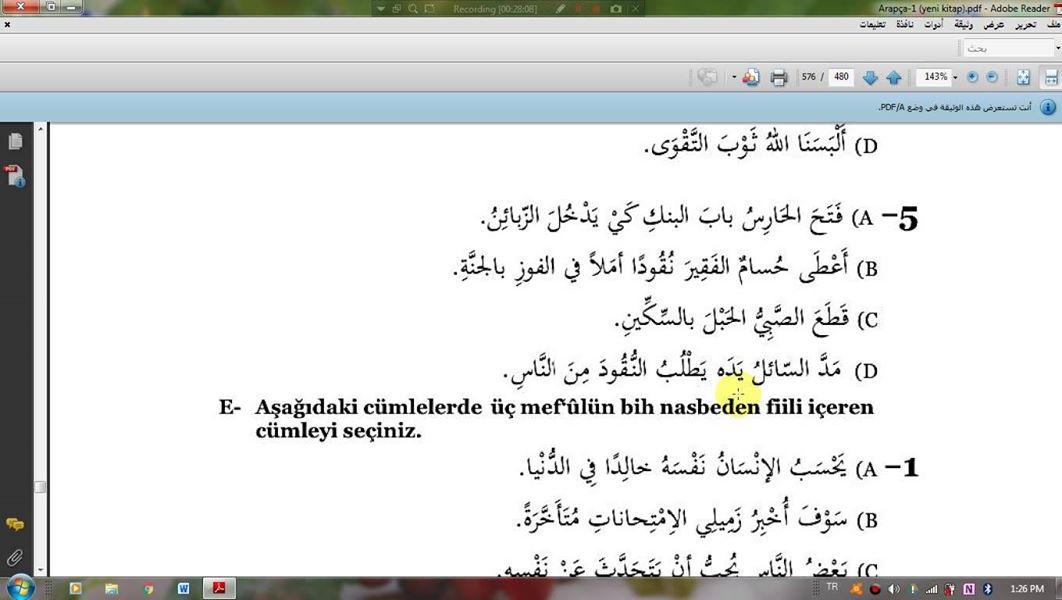Image resolution: width=1062 pixels, height=600 pixels.
Task: Open the وثيقة (Document) menu
Action: click(963, 25)
